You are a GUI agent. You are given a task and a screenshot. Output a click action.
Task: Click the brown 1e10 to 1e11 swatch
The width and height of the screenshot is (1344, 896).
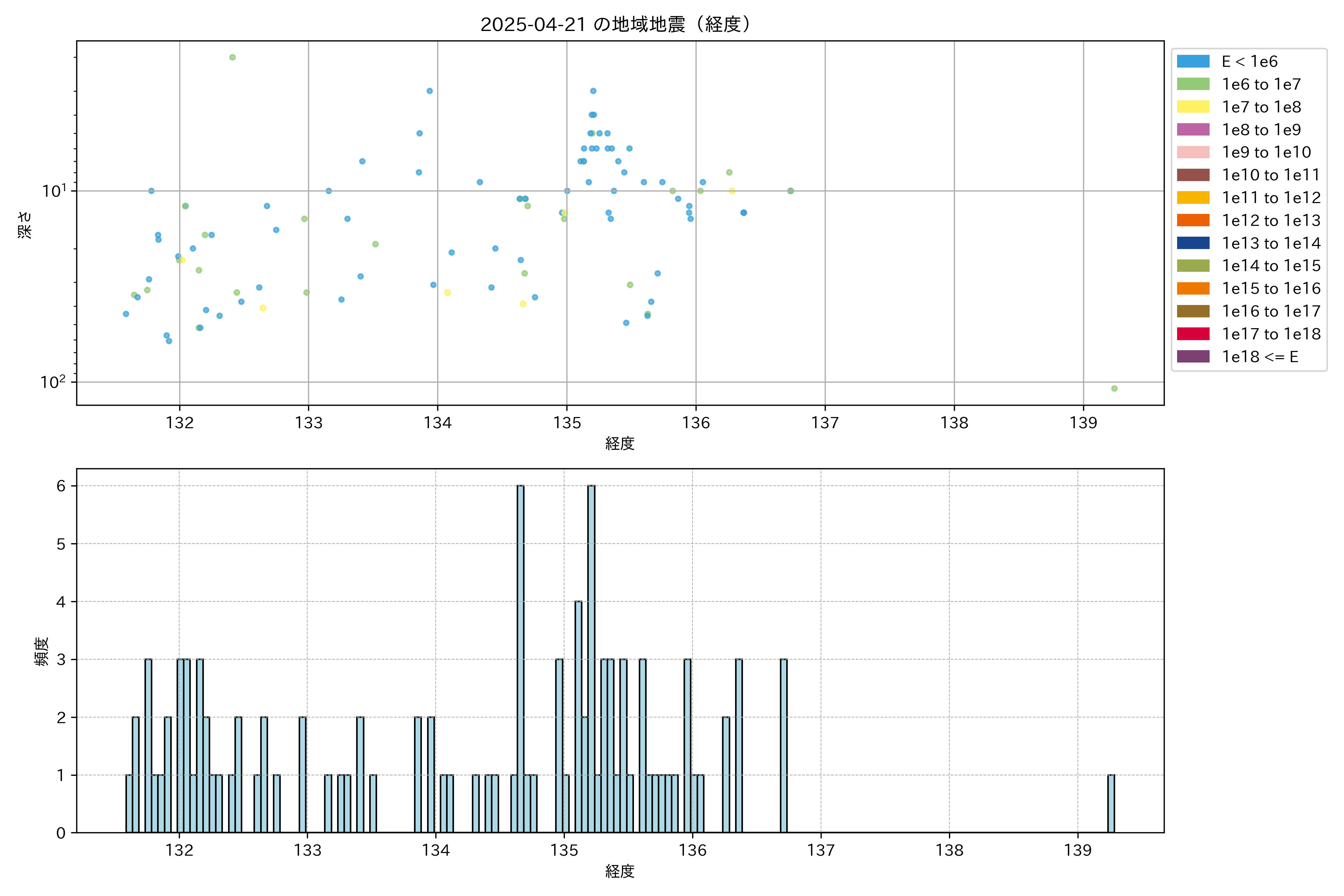tap(1192, 175)
